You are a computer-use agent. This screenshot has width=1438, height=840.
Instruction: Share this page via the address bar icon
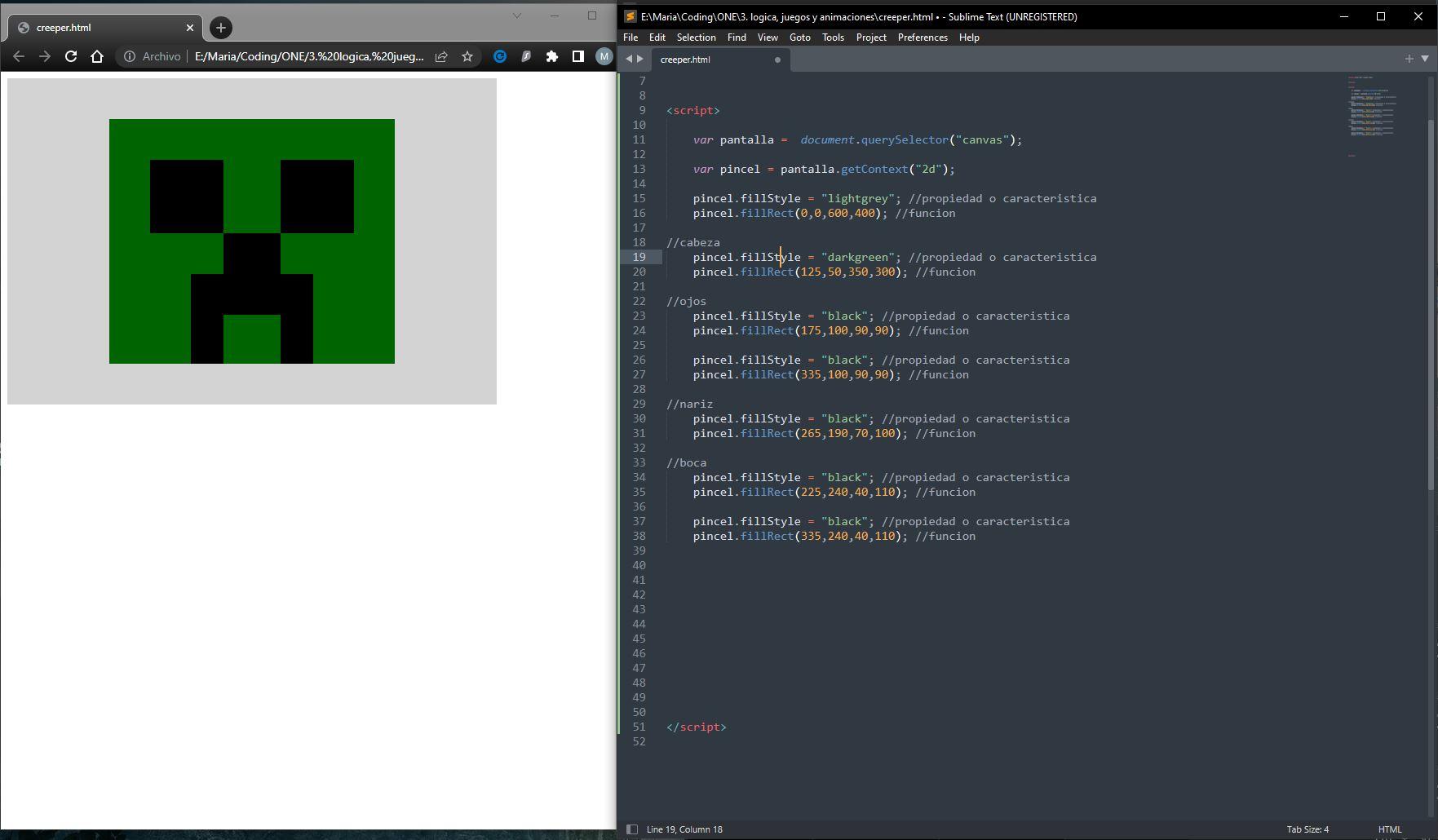441,56
